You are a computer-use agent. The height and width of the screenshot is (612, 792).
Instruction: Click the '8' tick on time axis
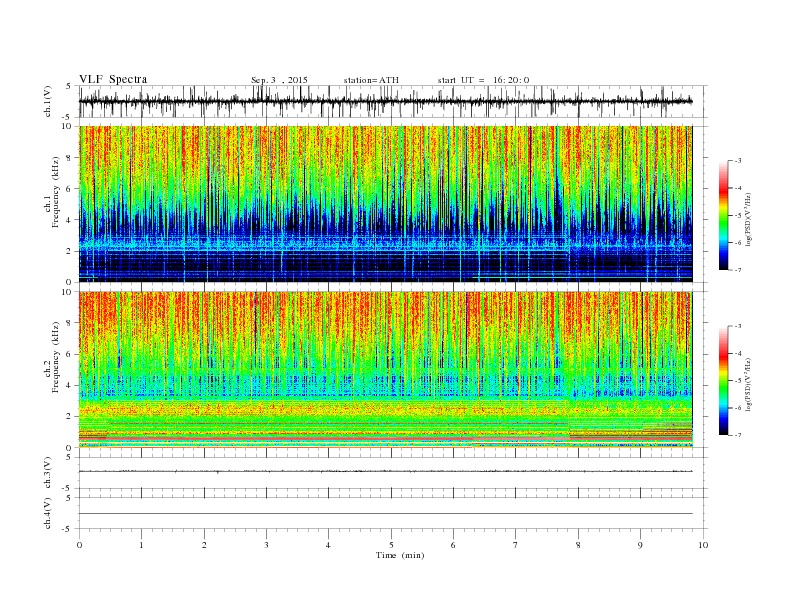(578, 545)
